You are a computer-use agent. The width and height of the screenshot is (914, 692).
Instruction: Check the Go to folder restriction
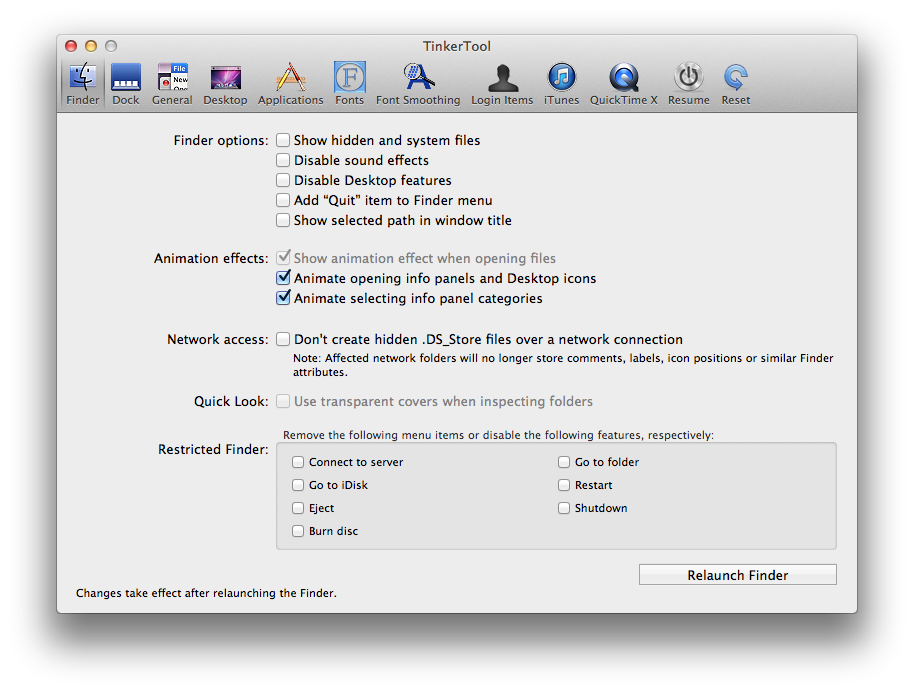(564, 462)
